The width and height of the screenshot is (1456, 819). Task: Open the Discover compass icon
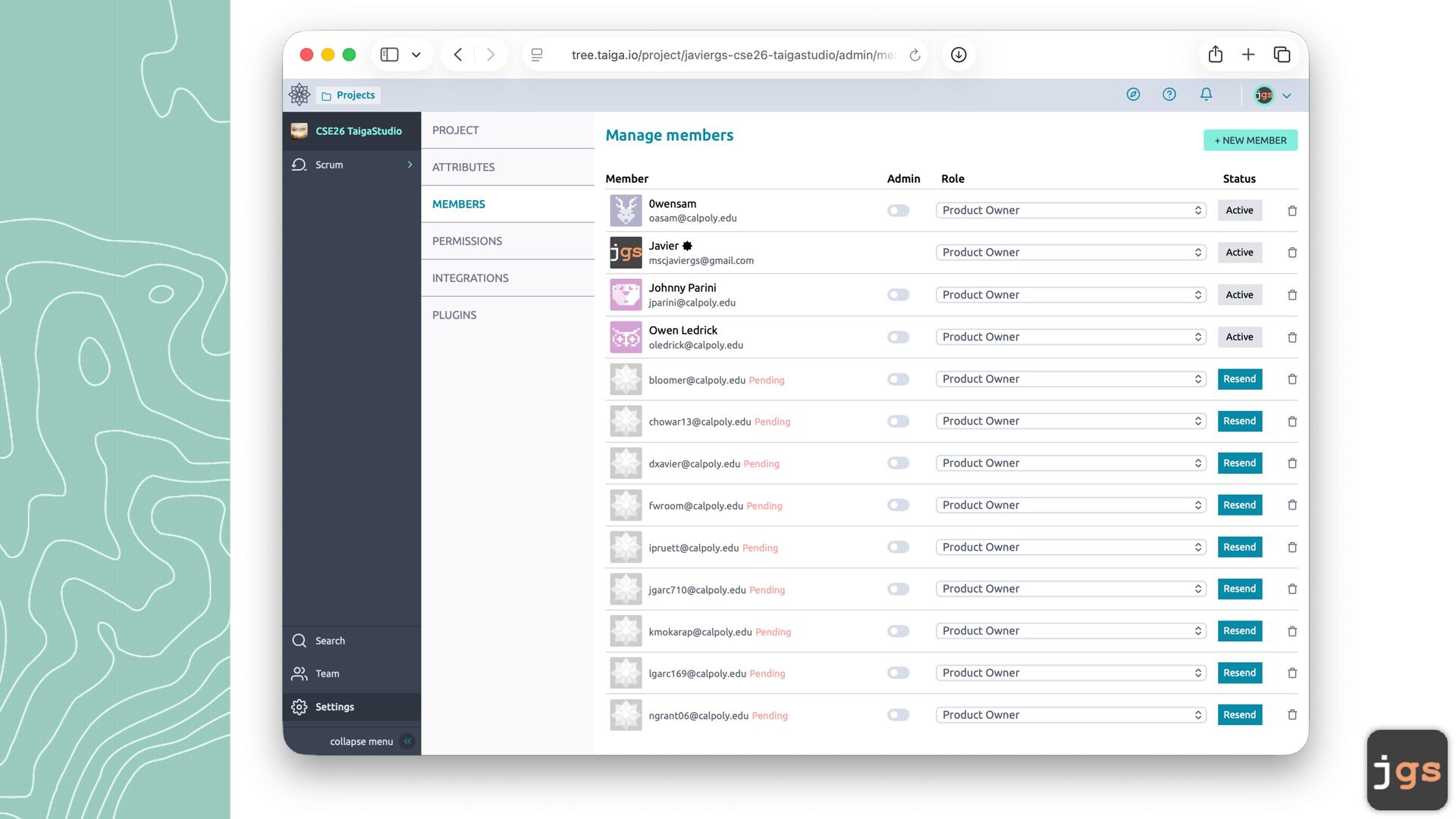(x=1133, y=95)
